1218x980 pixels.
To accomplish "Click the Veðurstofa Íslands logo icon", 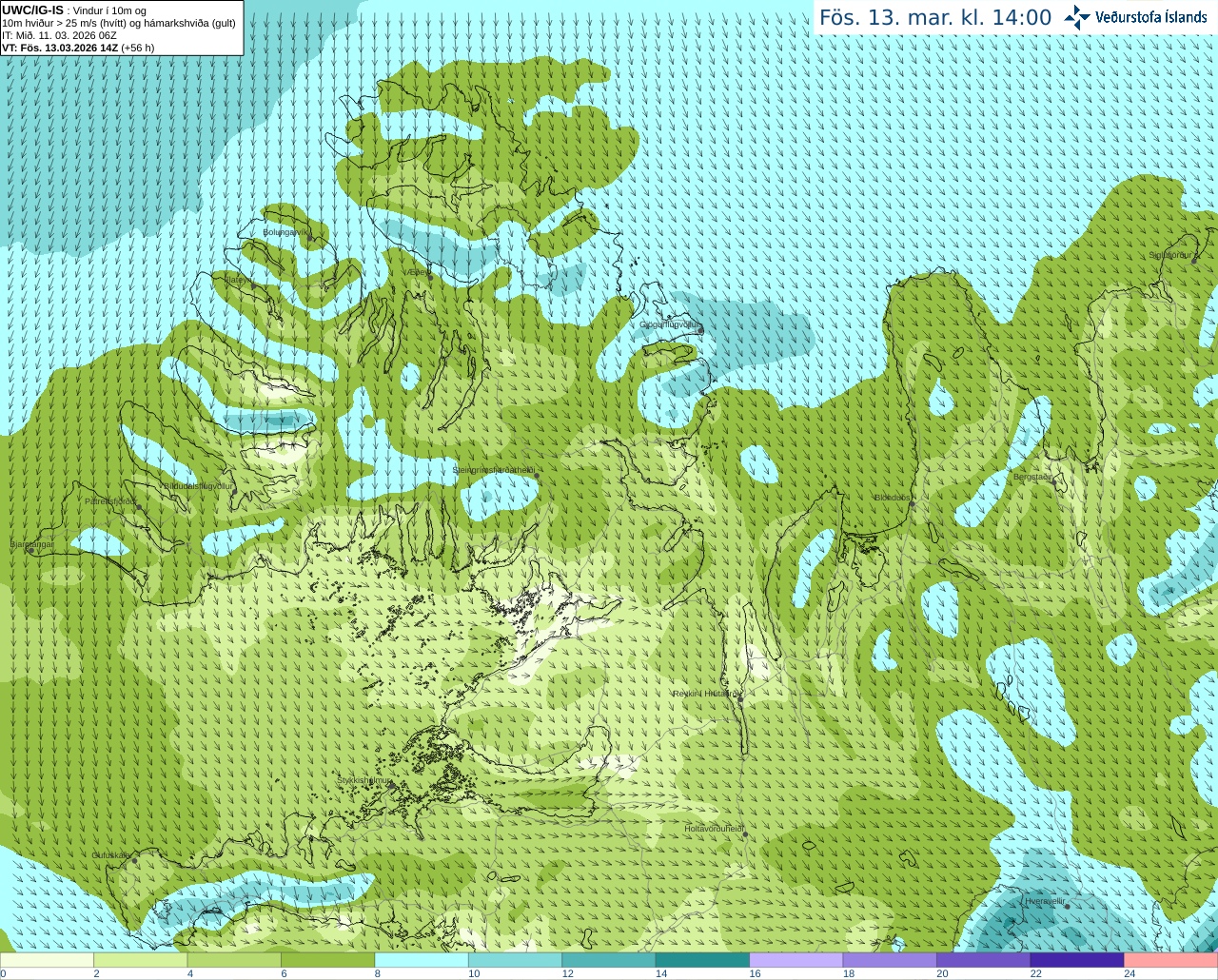I will click(x=1077, y=17).
